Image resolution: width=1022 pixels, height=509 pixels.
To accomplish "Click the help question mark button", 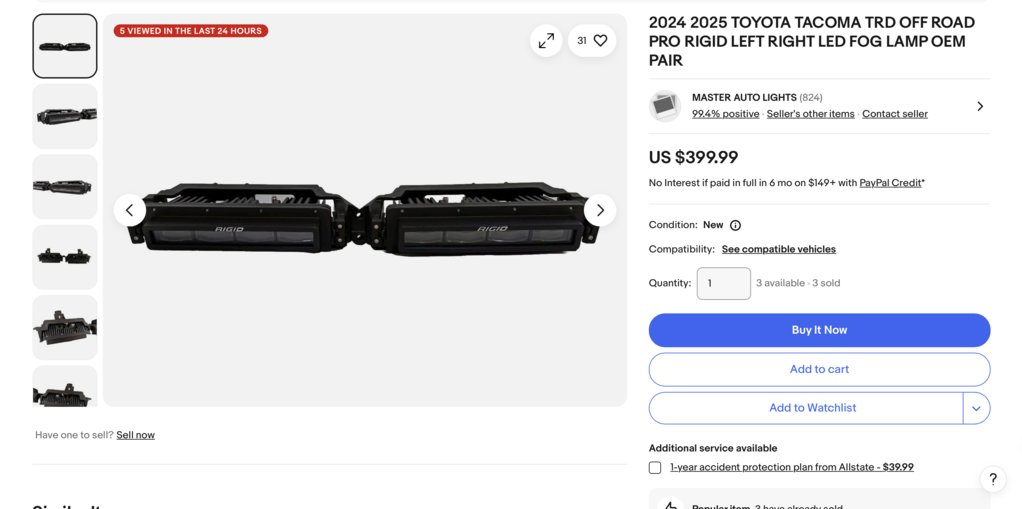I will coord(993,480).
